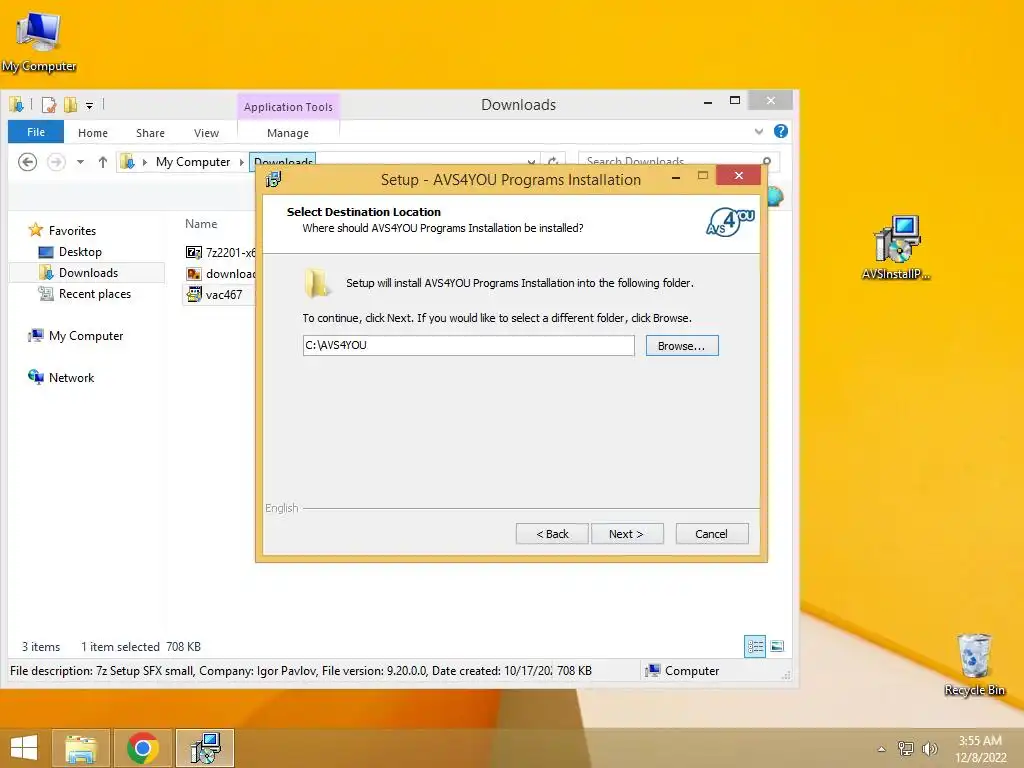The width and height of the screenshot is (1024, 768).
Task: Open the Windows Start button
Action: point(24,748)
